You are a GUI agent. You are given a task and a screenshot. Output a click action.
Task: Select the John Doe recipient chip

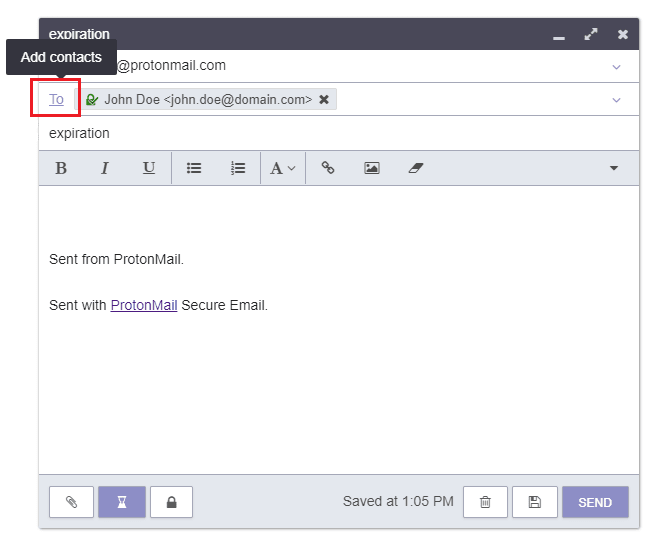[x=208, y=100]
